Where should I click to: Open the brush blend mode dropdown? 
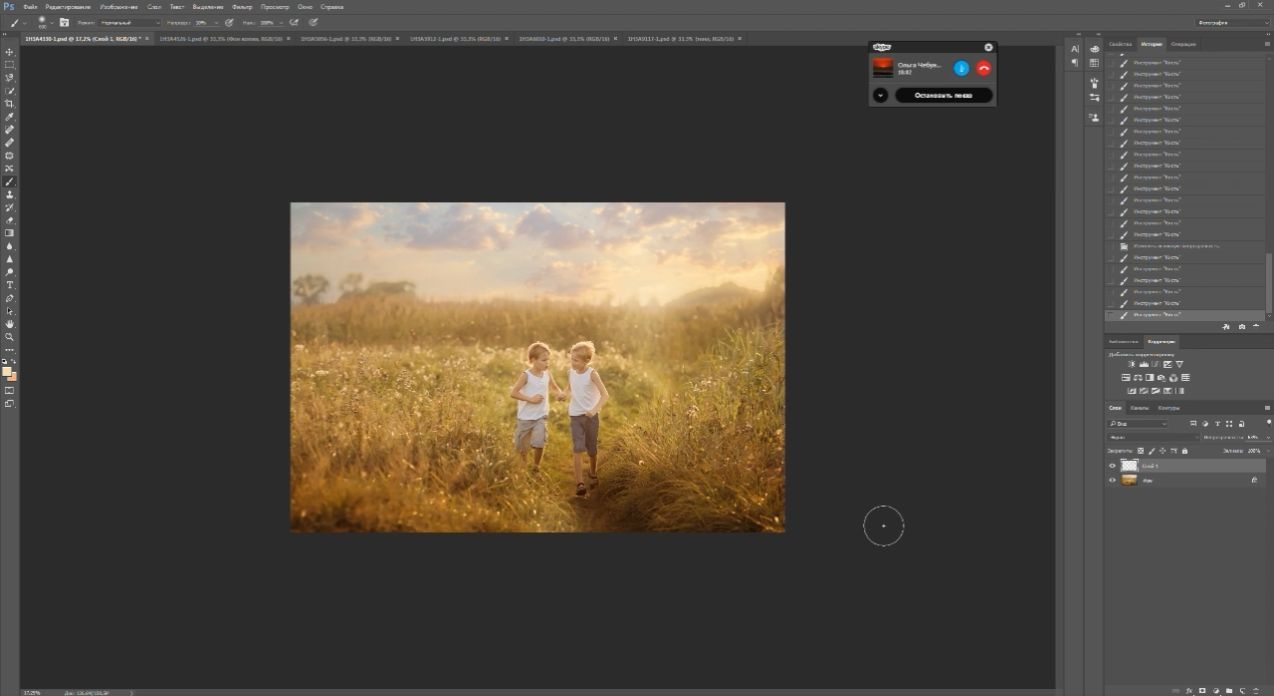click(x=130, y=22)
